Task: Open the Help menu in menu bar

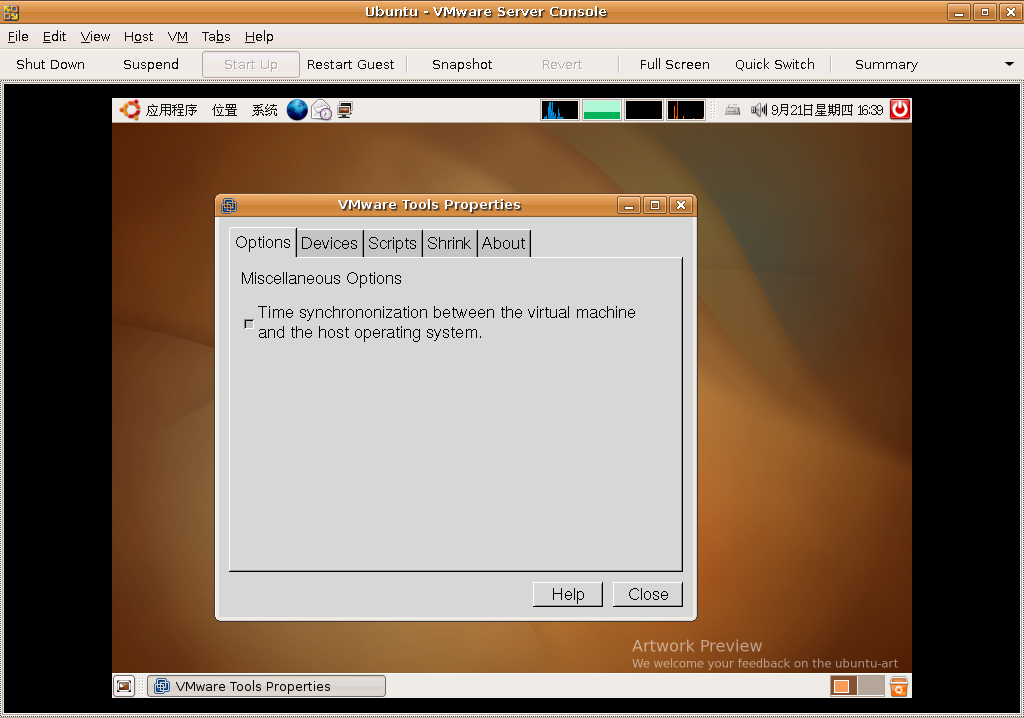Action: [x=259, y=37]
